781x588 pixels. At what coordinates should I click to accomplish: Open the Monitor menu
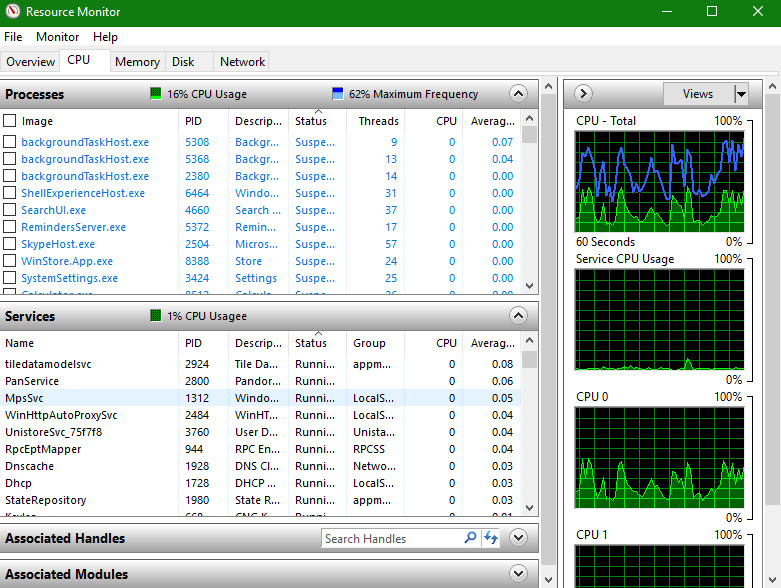point(57,37)
